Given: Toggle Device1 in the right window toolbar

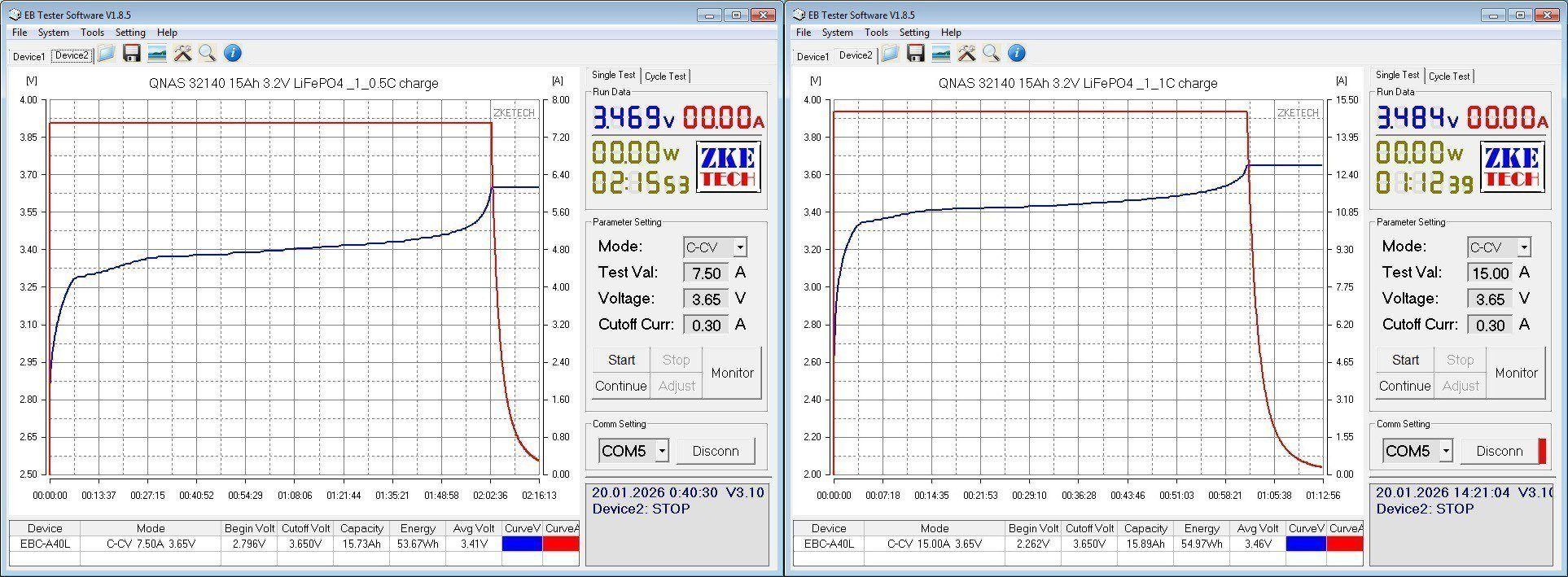Looking at the screenshot, I should point(812,56).
